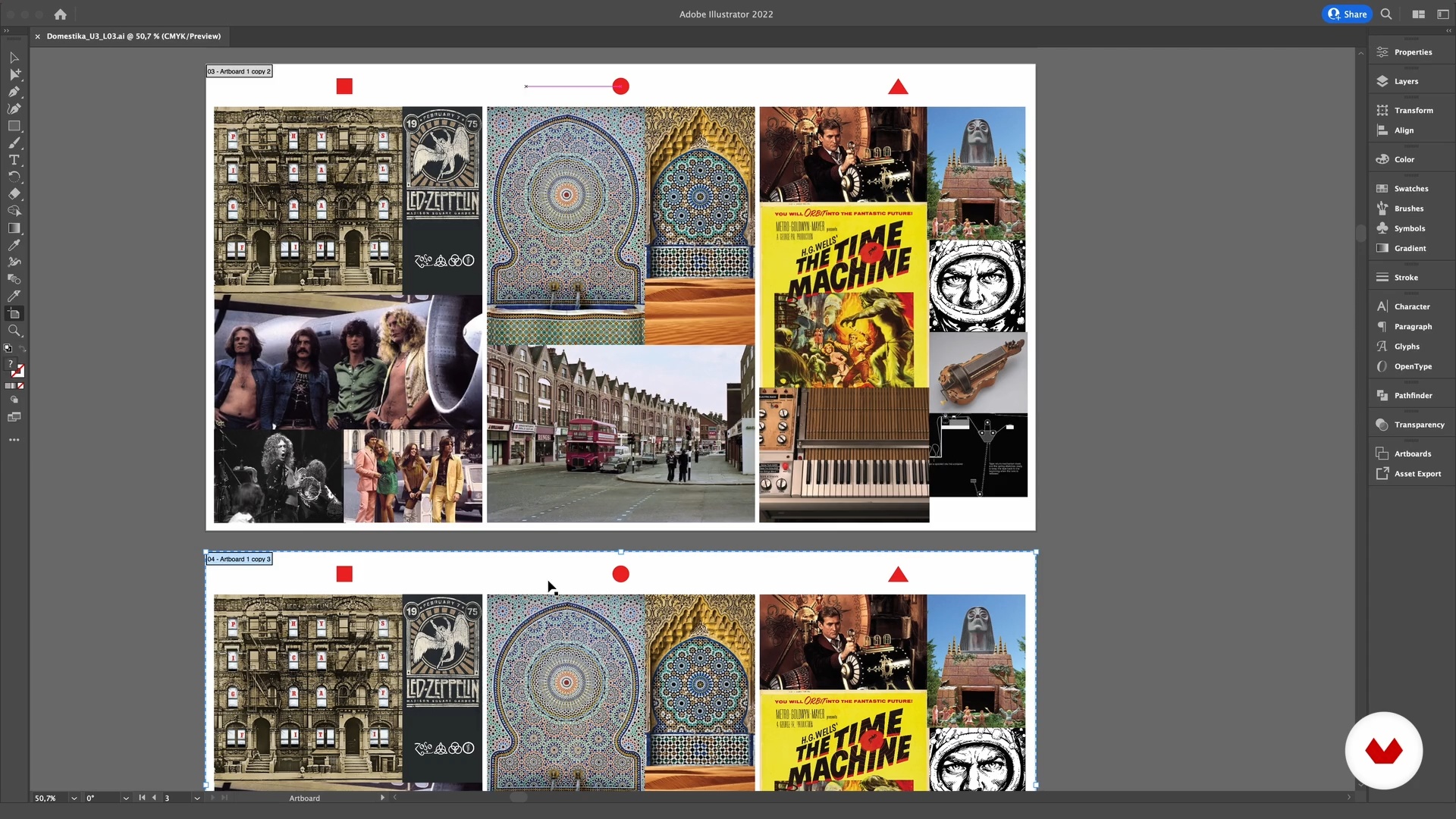The height and width of the screenshot is (819, 1456).
Task: Select the Eraser tool
Action: (x=14, y=194)
